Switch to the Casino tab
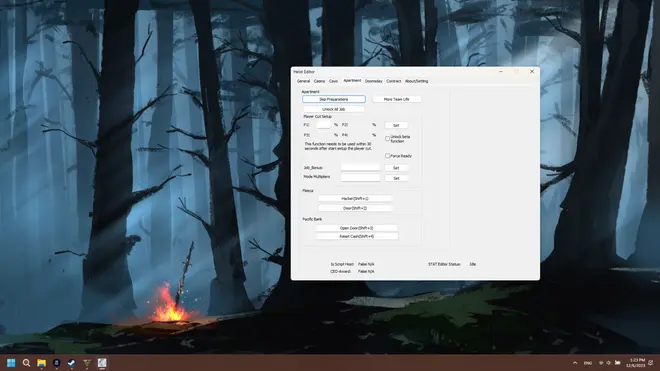Viewport: 660px width, 371px height. coord(319,81)
